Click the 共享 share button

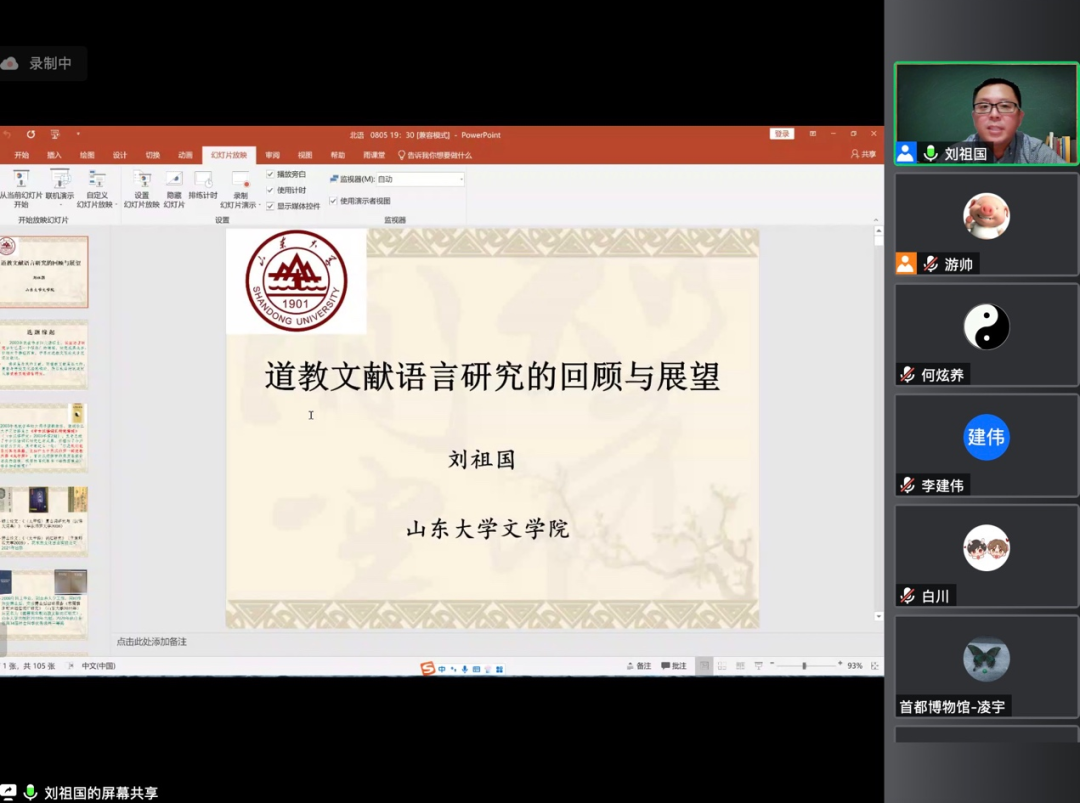[x=863, y=155]
